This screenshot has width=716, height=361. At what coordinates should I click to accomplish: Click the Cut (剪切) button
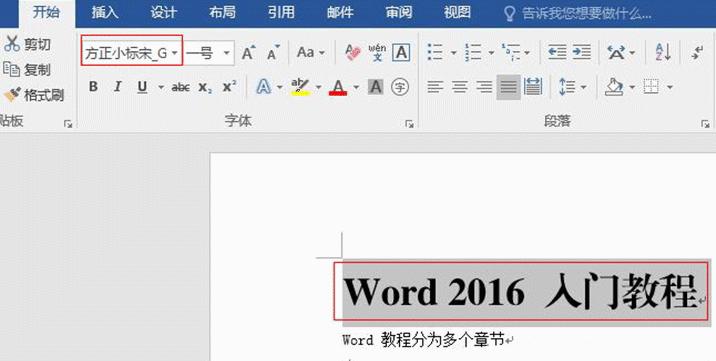pyautogui.click(x=27, y=45)
